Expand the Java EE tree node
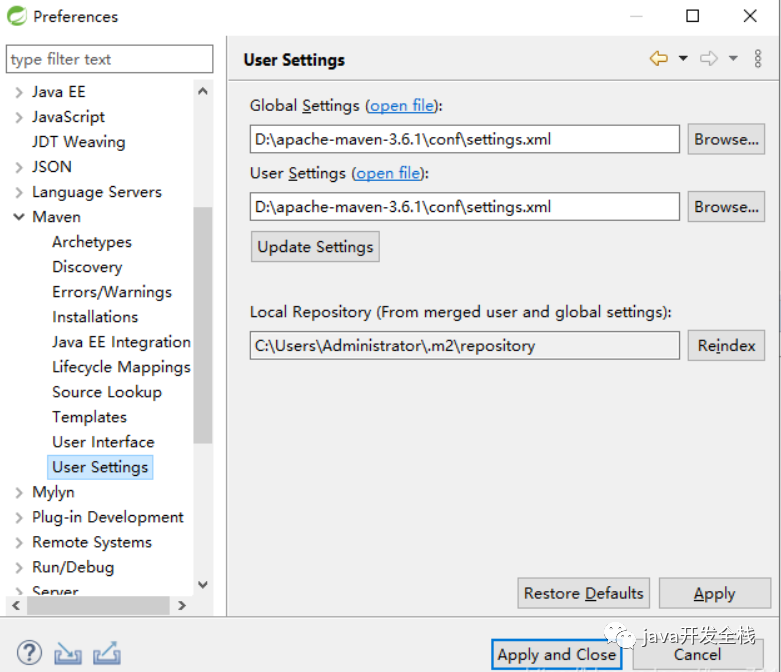 point(19,92)
